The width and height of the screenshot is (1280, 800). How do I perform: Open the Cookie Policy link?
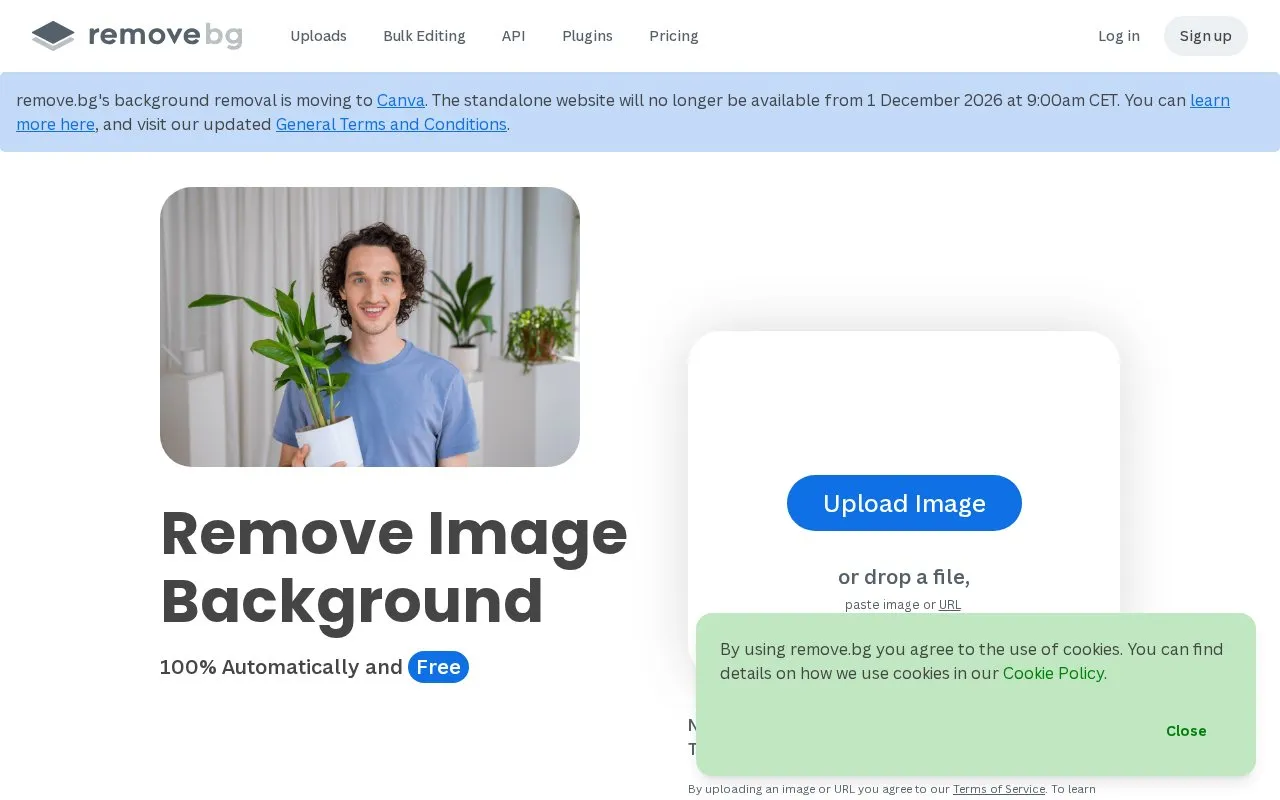pyautogui.click(x=1053, y=673)
